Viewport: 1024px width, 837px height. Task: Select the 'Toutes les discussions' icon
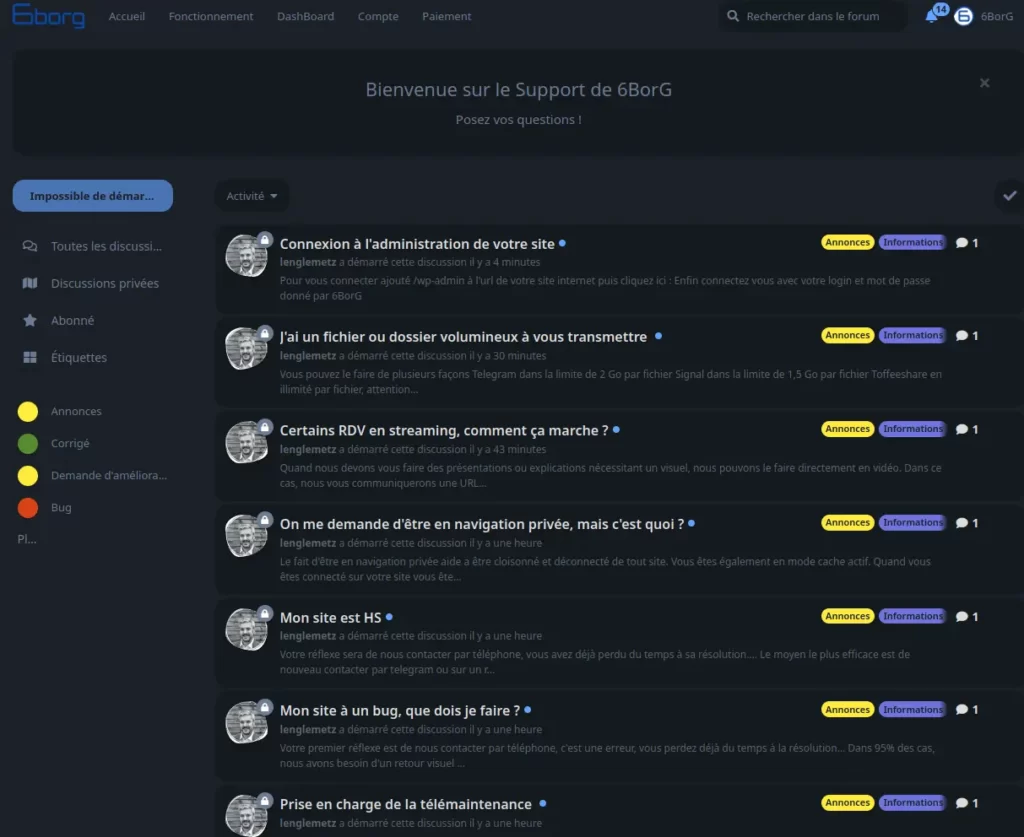27,246
